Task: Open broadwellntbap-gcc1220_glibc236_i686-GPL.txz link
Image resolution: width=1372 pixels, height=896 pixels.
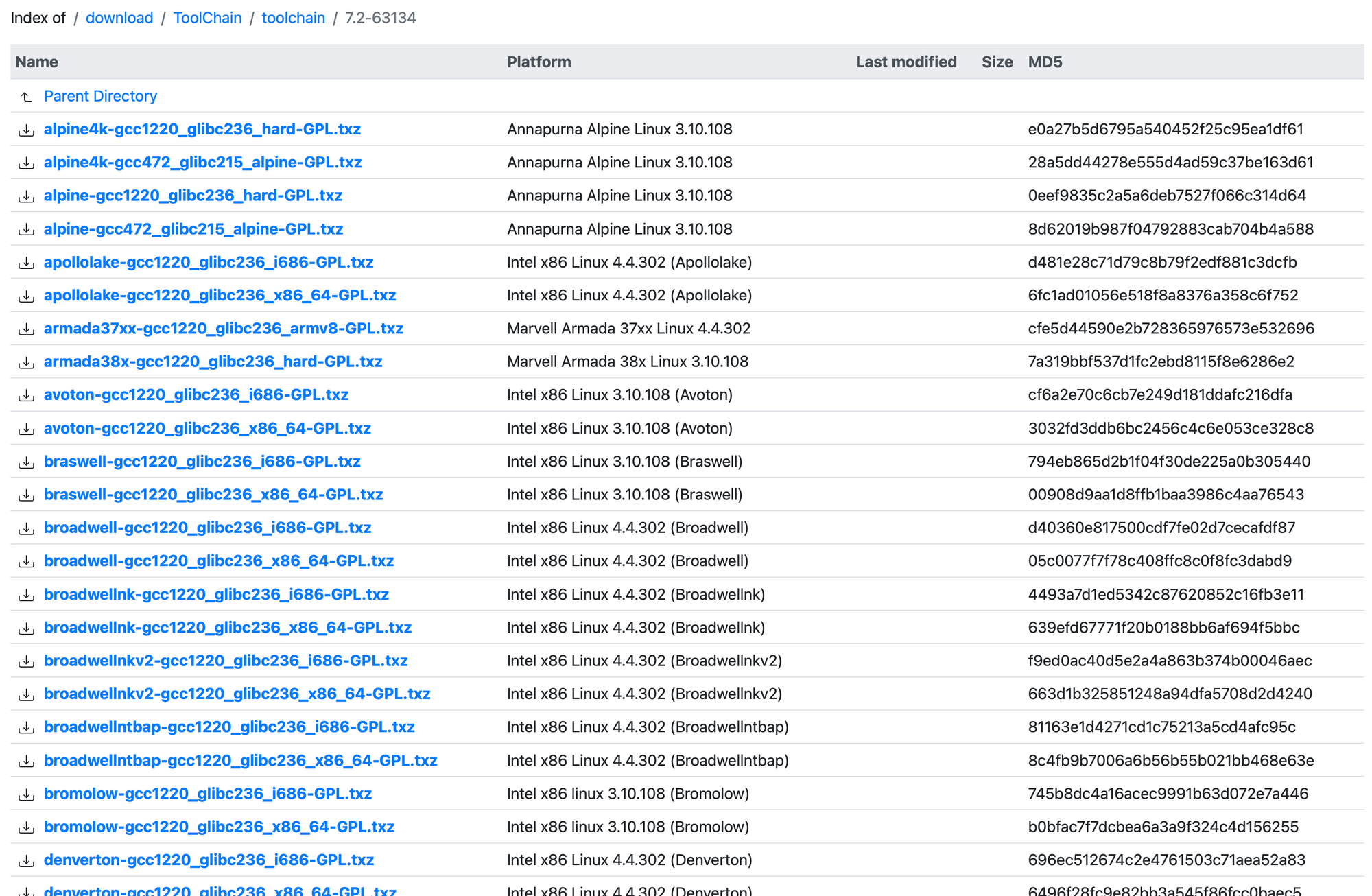Action: tap(229, 727)
